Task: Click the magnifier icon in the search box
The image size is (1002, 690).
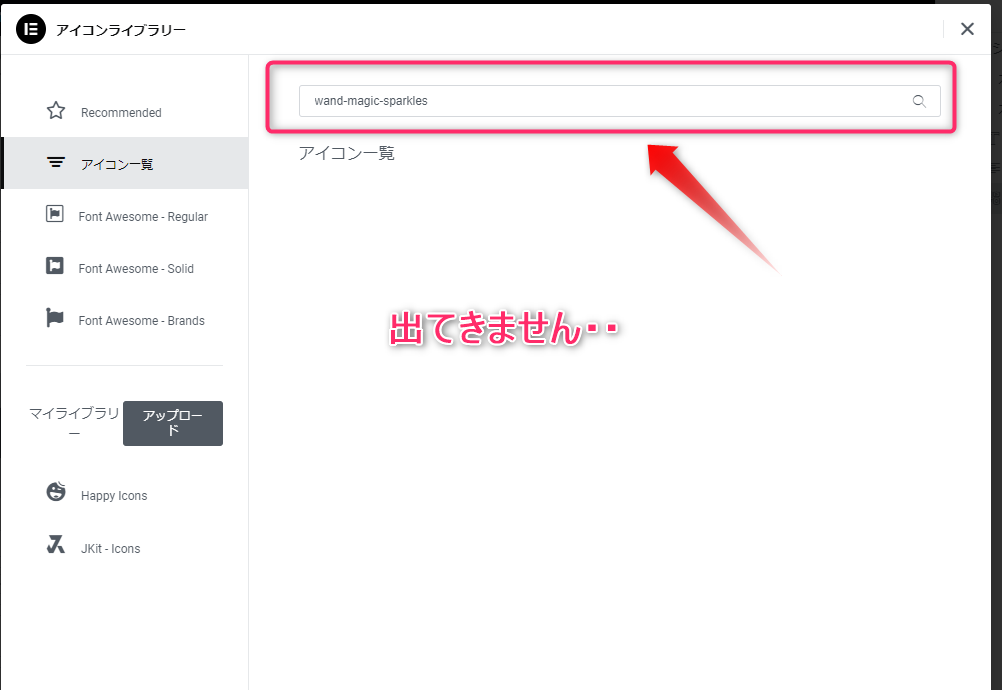Action: pyautogui.click(x=919, y=101)
